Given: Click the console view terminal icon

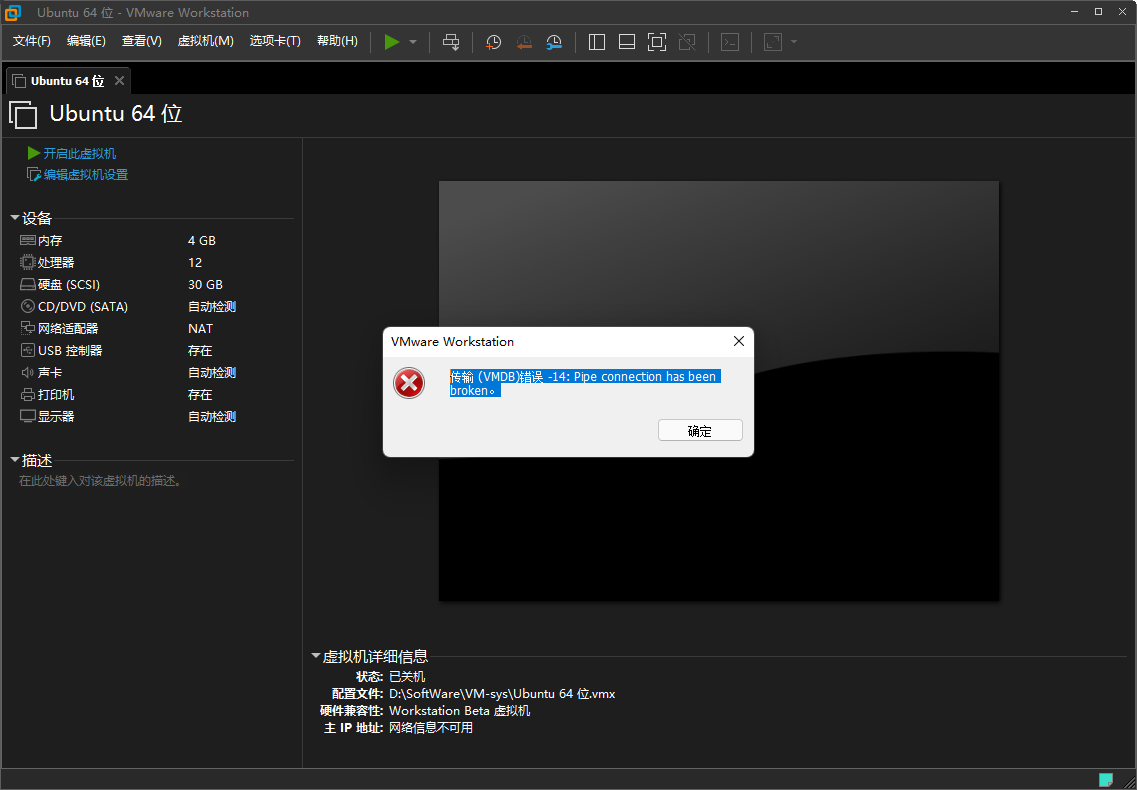Looking at the screenshot, I should click(x=729, y=42).
